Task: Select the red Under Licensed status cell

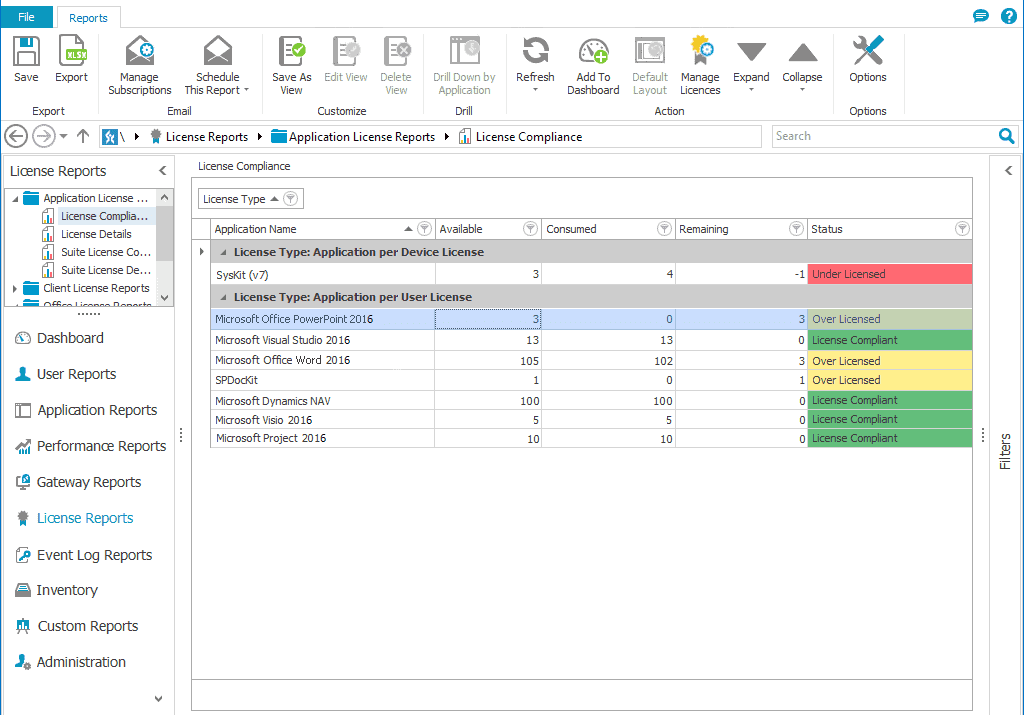Action: (x=889, y=274)
